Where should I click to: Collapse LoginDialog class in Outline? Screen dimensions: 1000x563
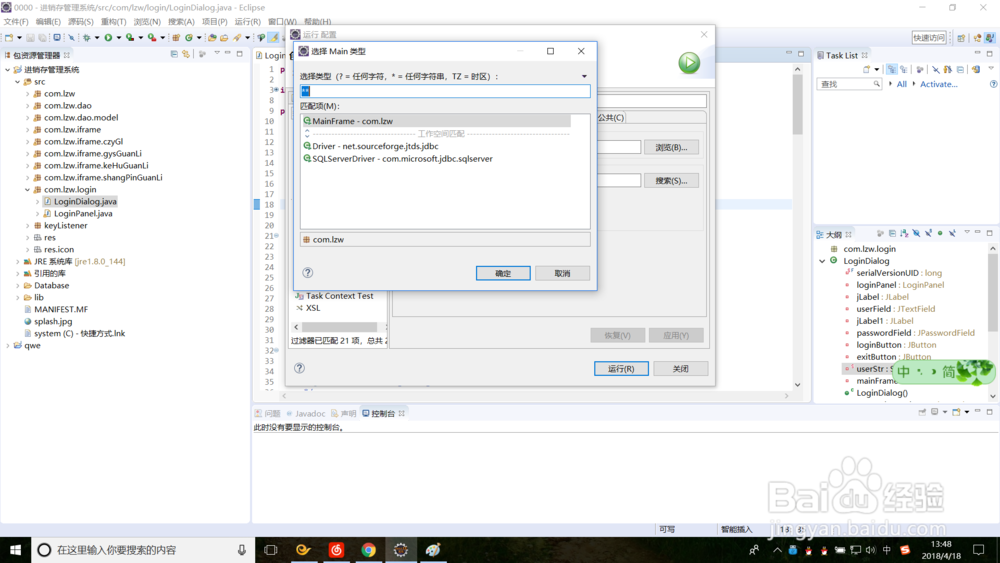(x=822, y=261)
